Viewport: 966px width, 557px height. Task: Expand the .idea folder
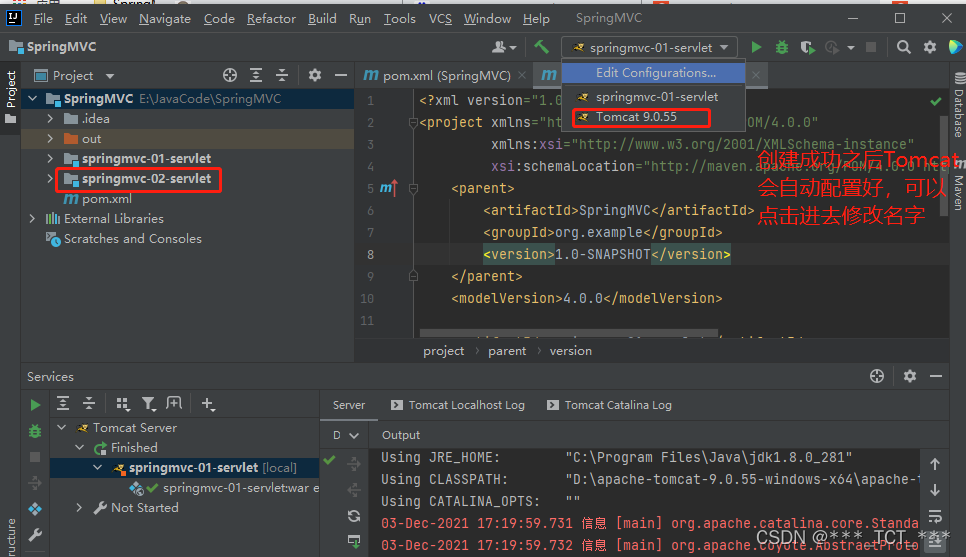51,118
